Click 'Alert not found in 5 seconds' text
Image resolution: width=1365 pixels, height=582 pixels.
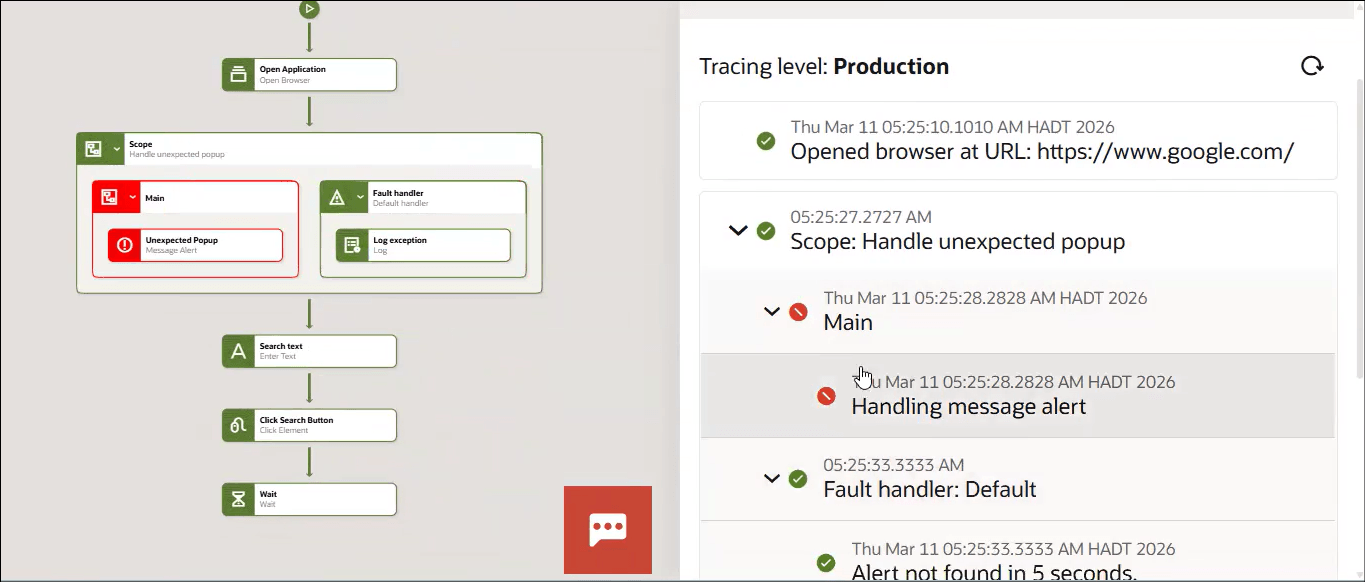pyautogui.click(x=995, y=572)
